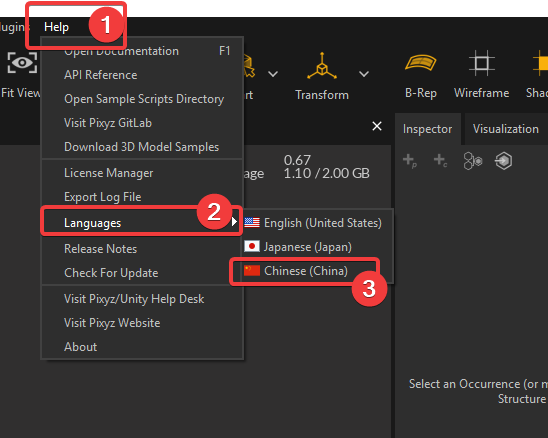Switch to the Inspector tab
This screenshot has height=438, width=548.
click(427, 129)
